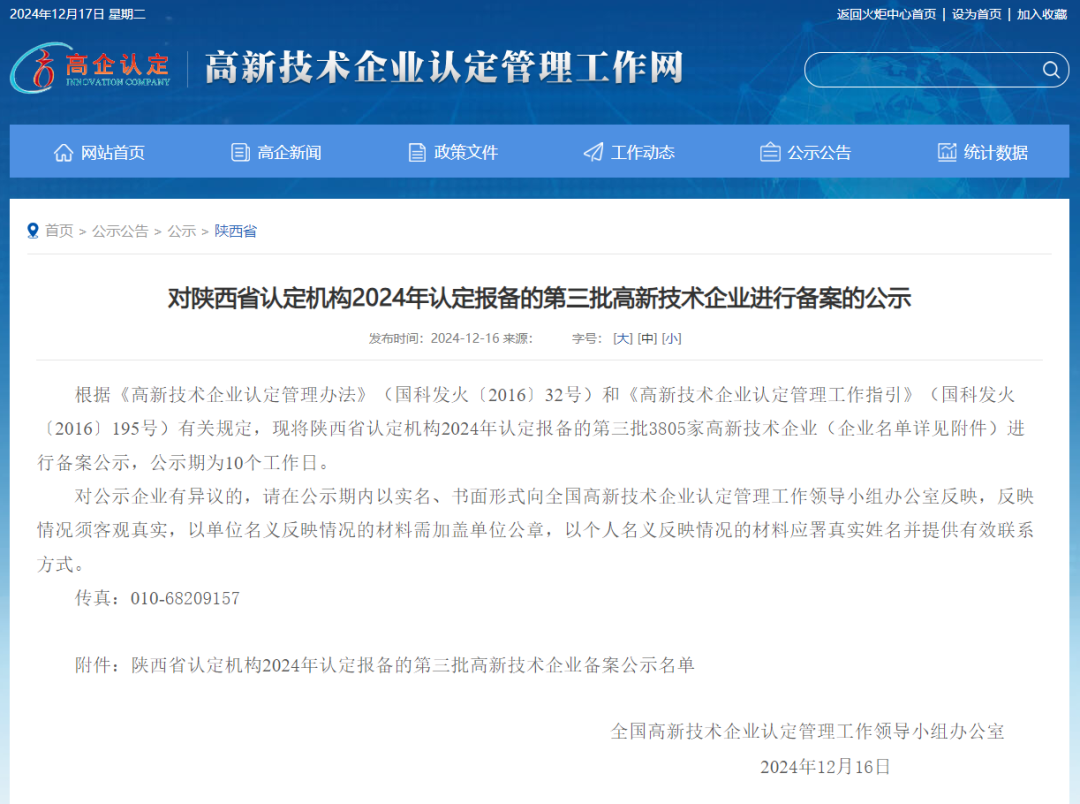Image resolution: width=1080 pixels, height=804 pixels.
Task: Click the 高企认定 site logo
Action: tap(92, 68)
